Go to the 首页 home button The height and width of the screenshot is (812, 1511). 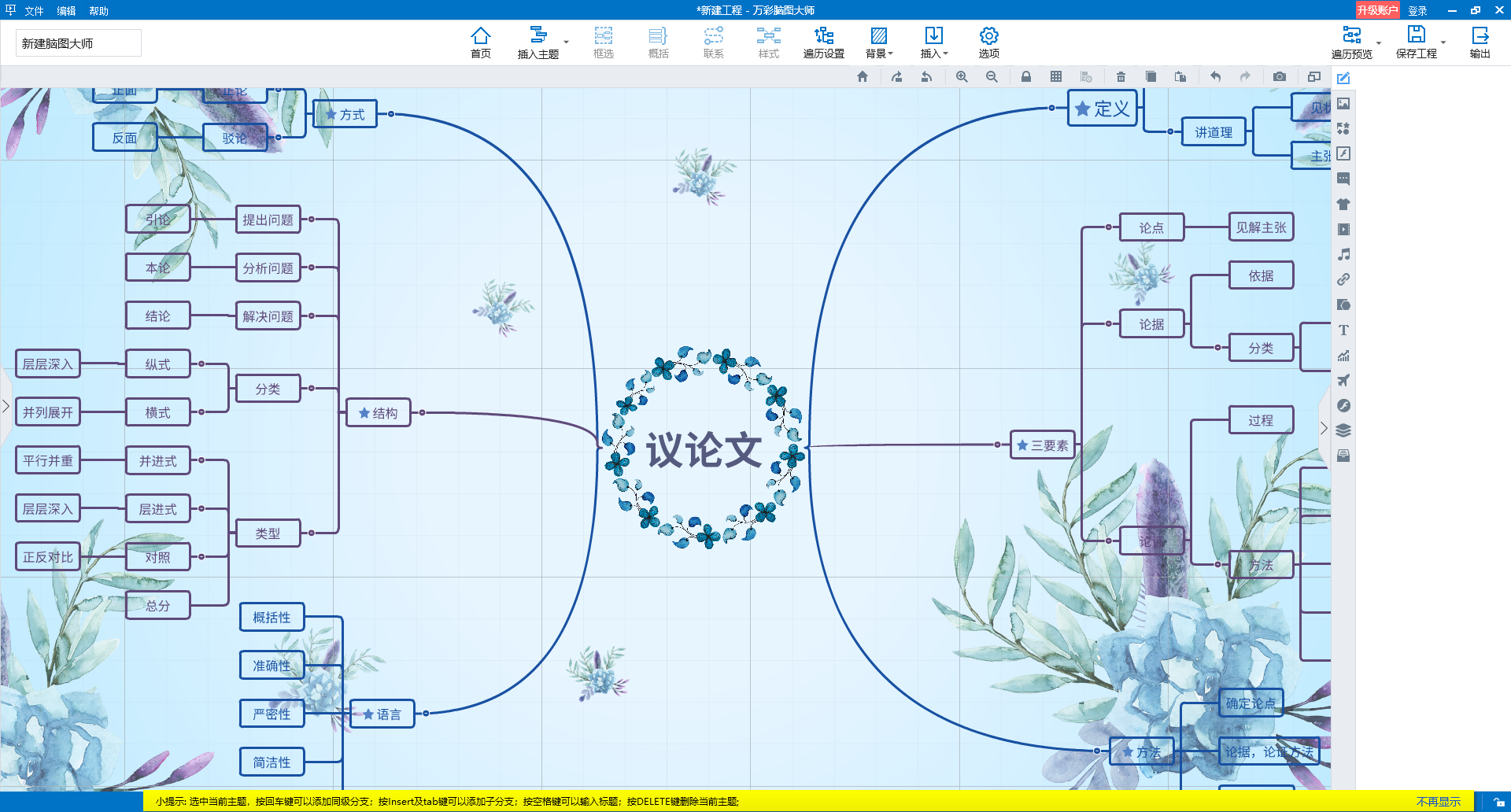click(x=481, y=42)
